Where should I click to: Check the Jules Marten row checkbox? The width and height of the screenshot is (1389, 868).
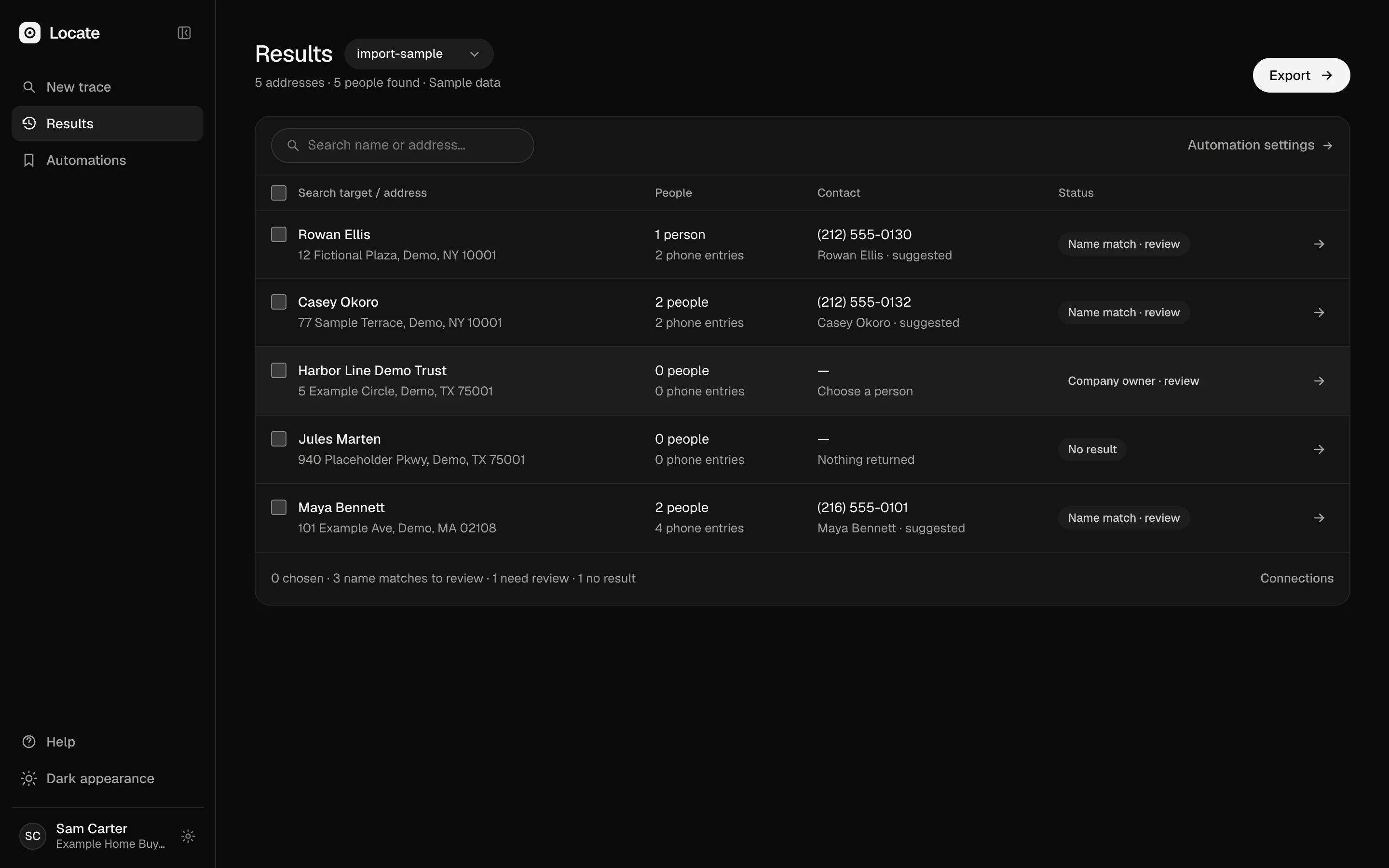point(278,439)
